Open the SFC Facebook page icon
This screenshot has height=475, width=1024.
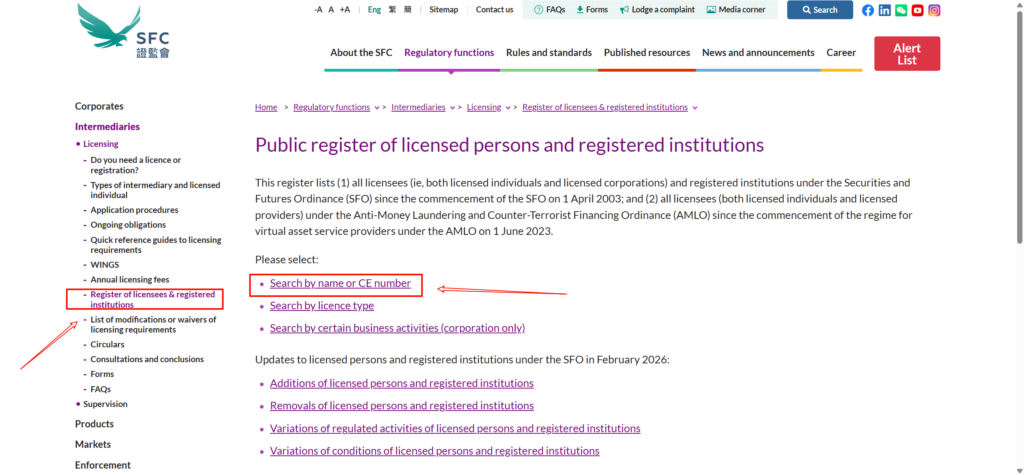tap(868, 10)
